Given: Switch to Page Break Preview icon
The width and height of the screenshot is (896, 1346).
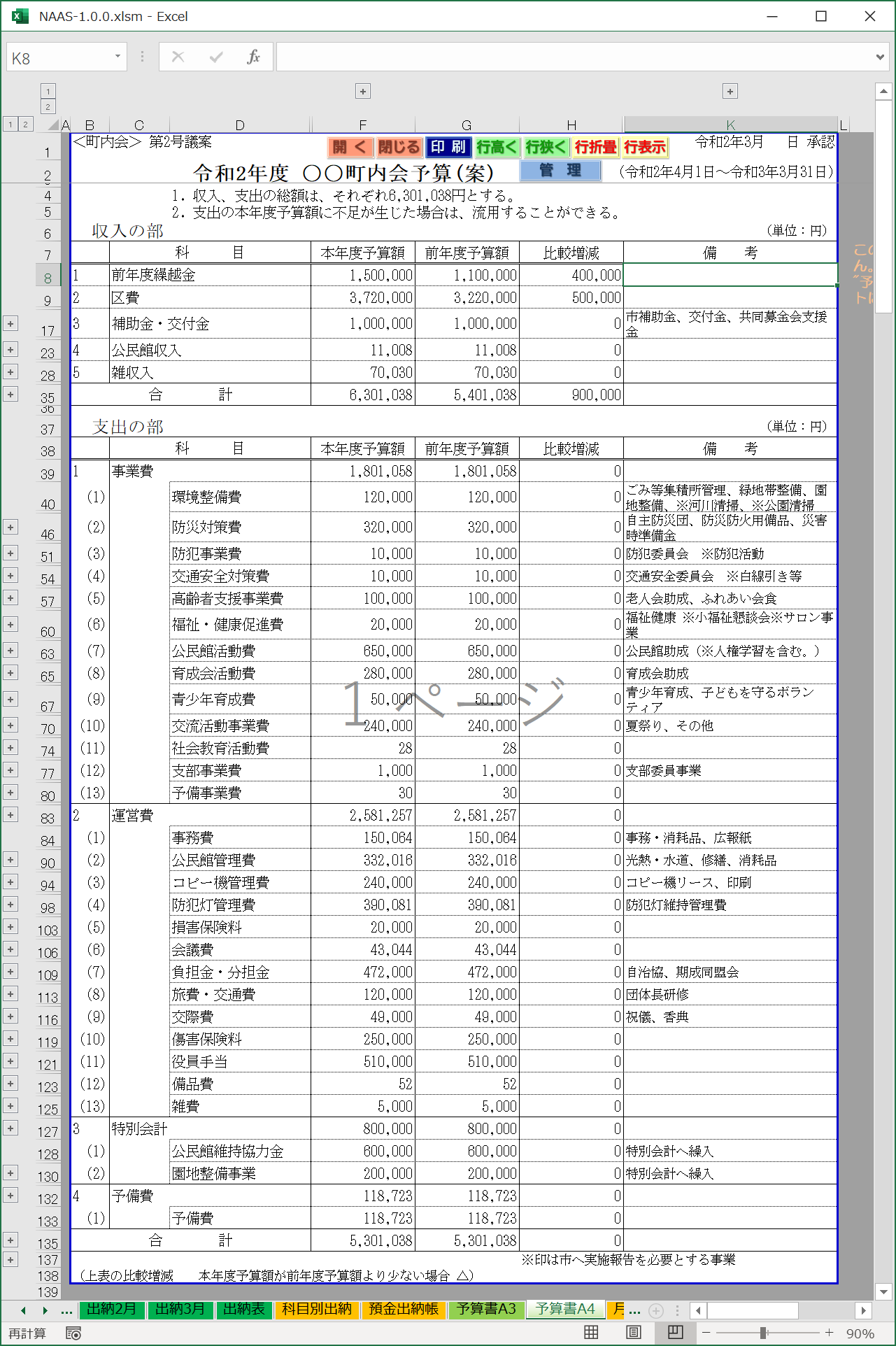Looking at the screenshot, I should pos(676,1333).
